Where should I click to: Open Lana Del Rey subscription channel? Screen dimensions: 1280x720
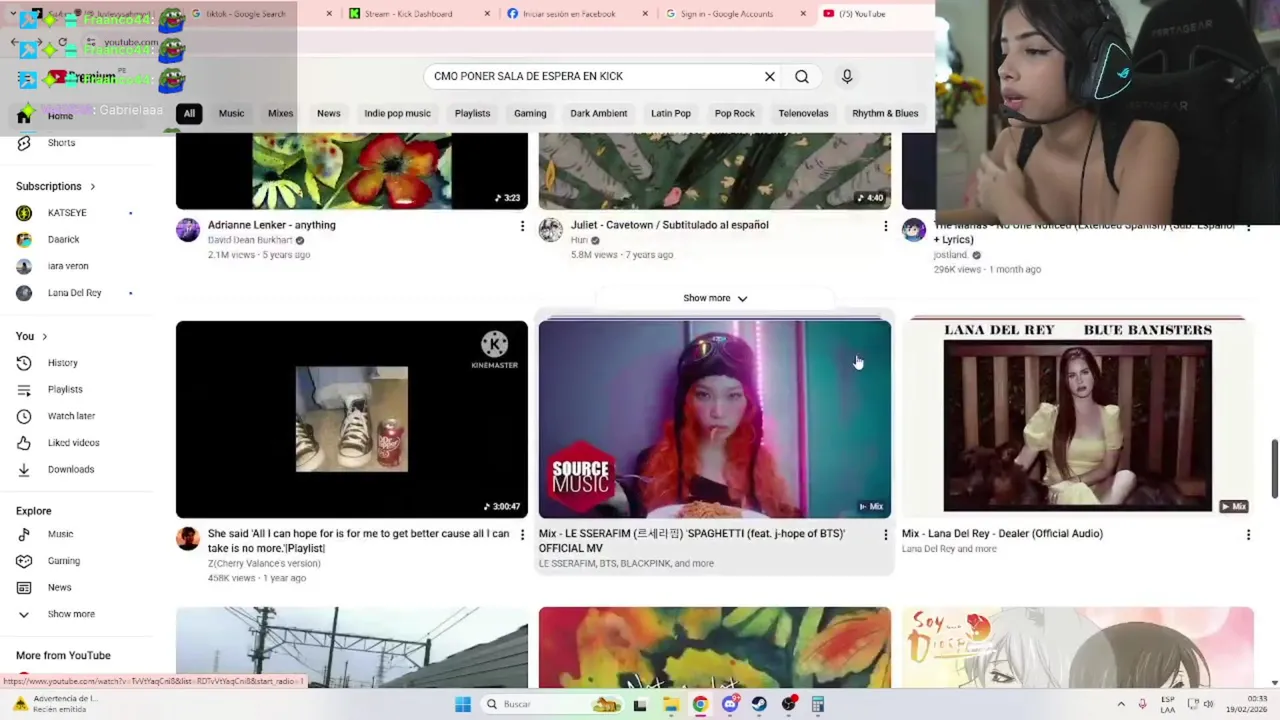(74, 293)
